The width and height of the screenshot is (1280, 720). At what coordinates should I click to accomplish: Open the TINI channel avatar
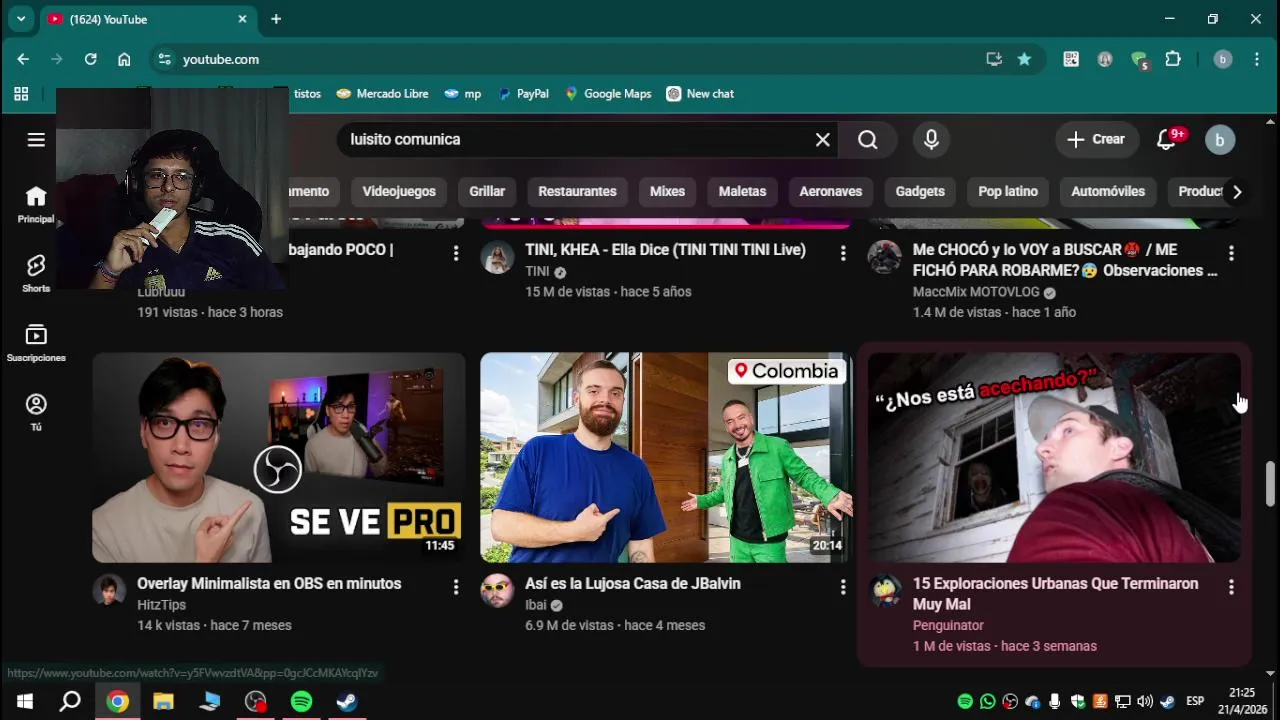(x=497, y=257)
